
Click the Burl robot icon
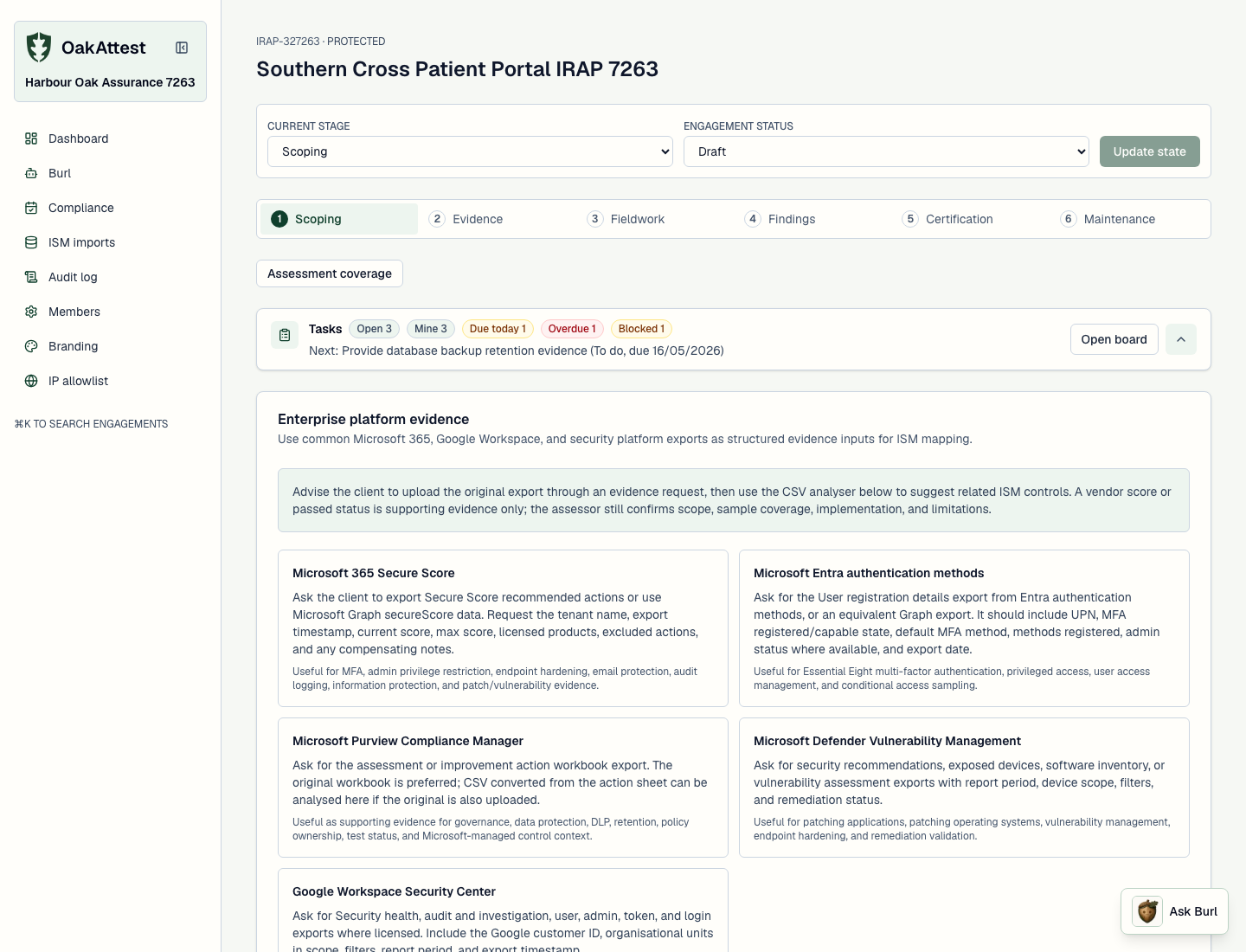(x=31, y=173)
